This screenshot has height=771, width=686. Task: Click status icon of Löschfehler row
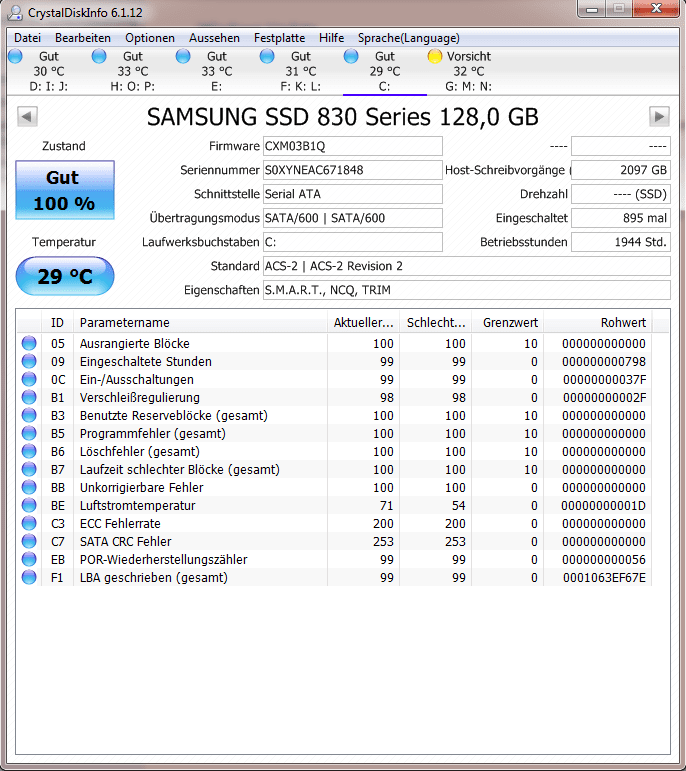[x=29, y=451]
